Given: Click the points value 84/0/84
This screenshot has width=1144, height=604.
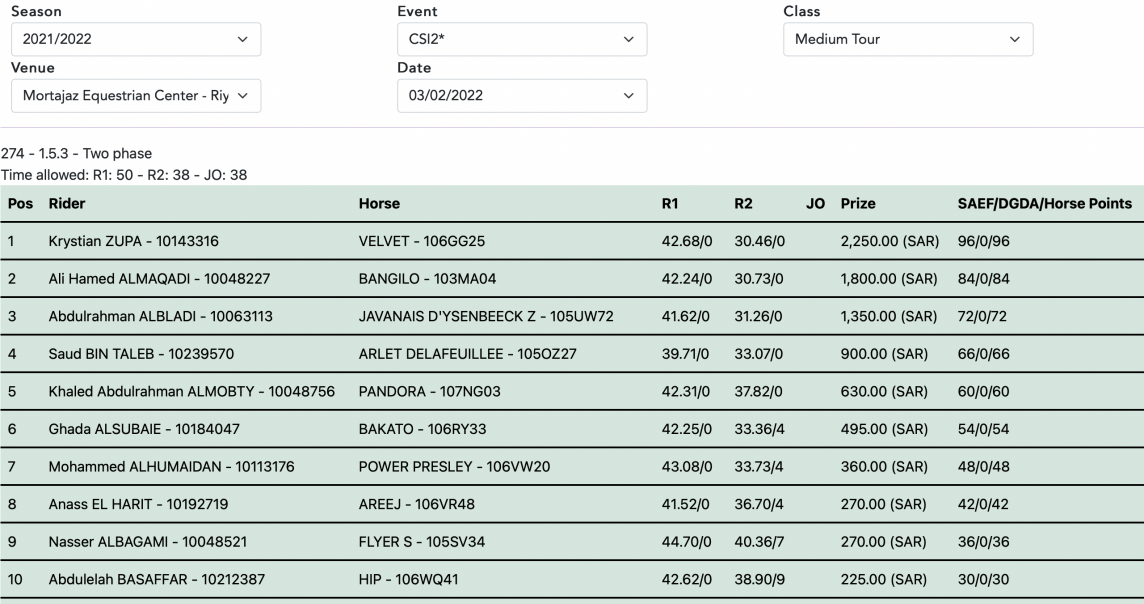Looking at the screenshot, I should pyautogui.click(x=983, y=279).
